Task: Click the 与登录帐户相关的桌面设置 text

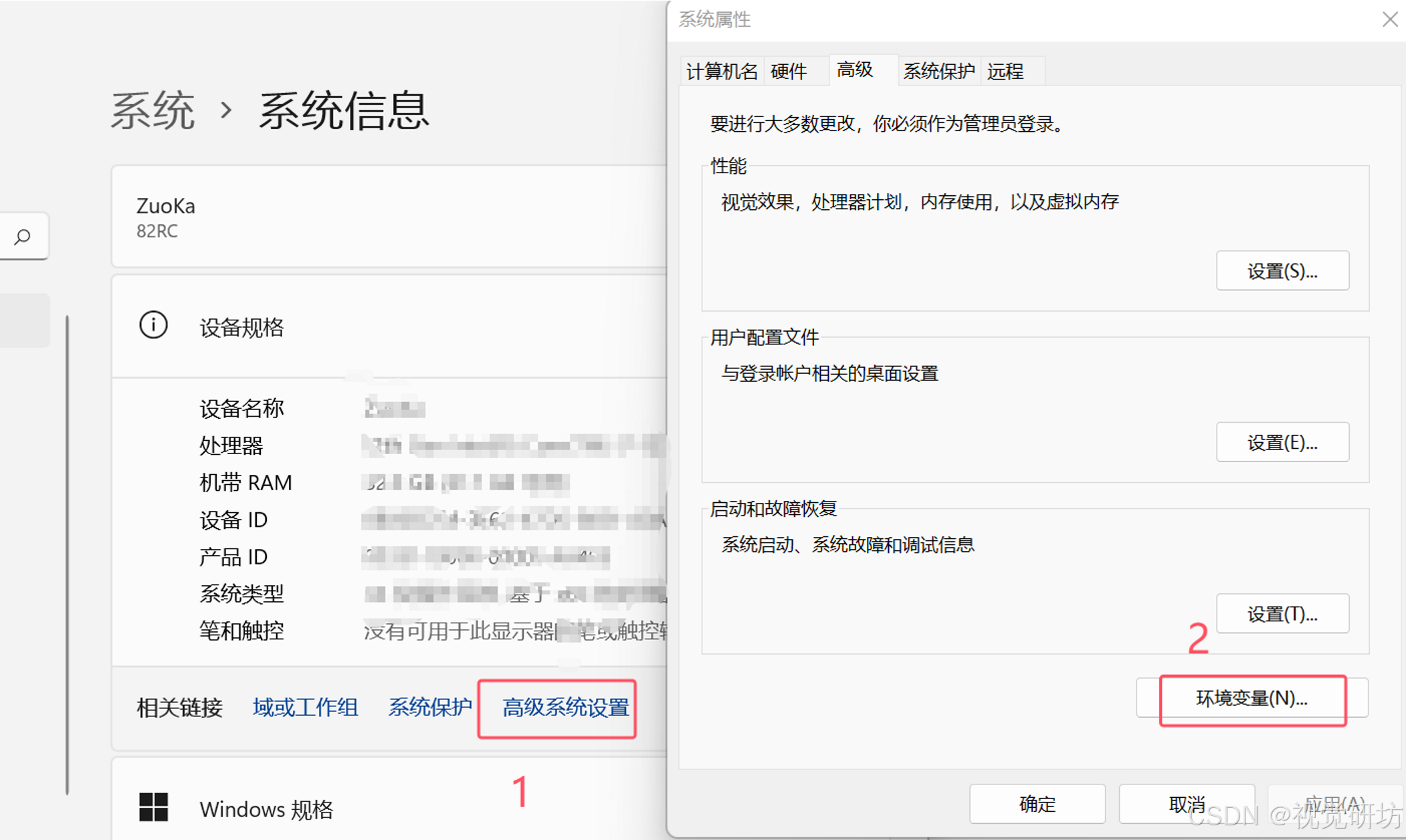Action: click(x=830, y=373)
